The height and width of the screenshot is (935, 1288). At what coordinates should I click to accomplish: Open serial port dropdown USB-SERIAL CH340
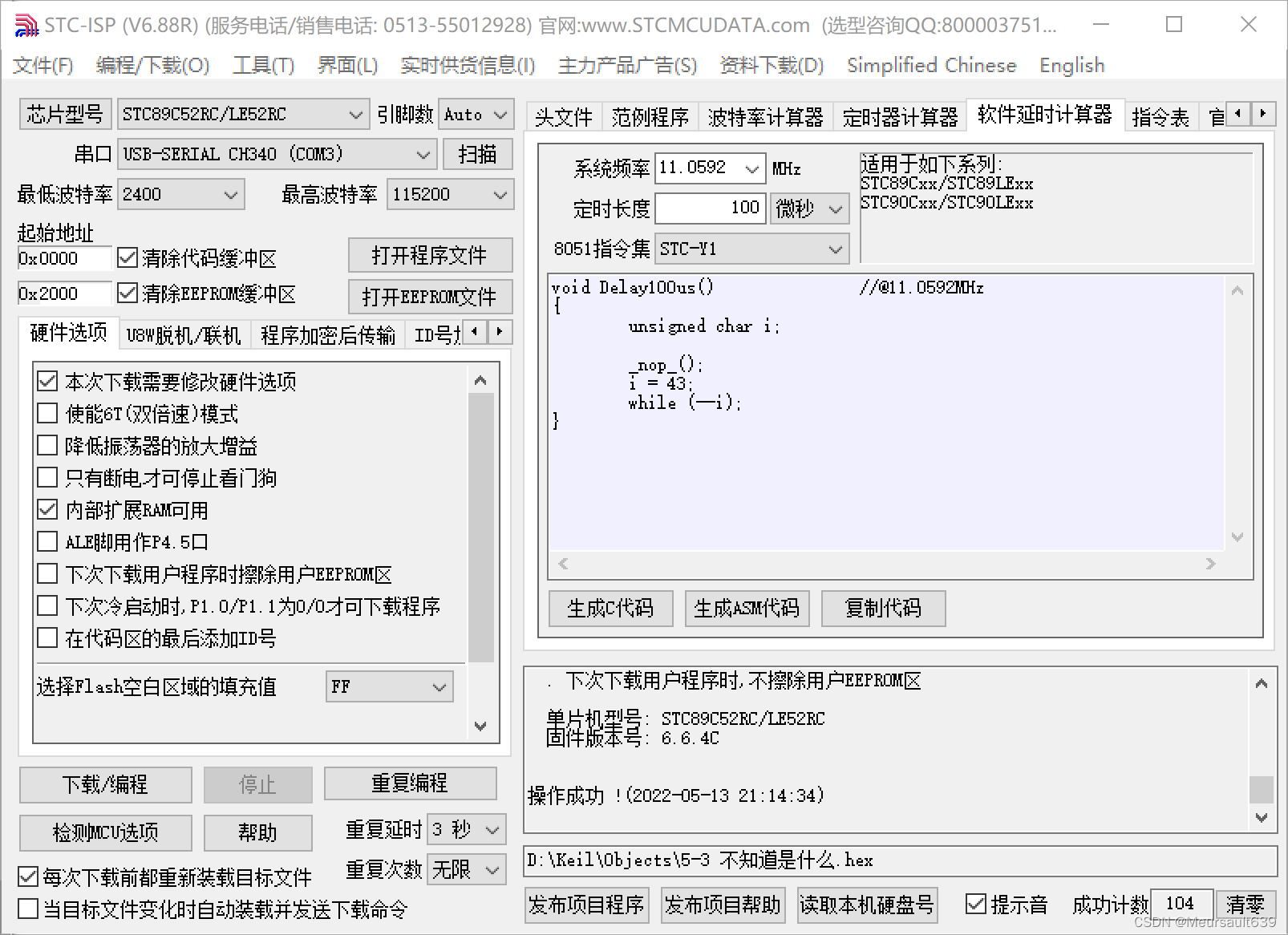277,154
